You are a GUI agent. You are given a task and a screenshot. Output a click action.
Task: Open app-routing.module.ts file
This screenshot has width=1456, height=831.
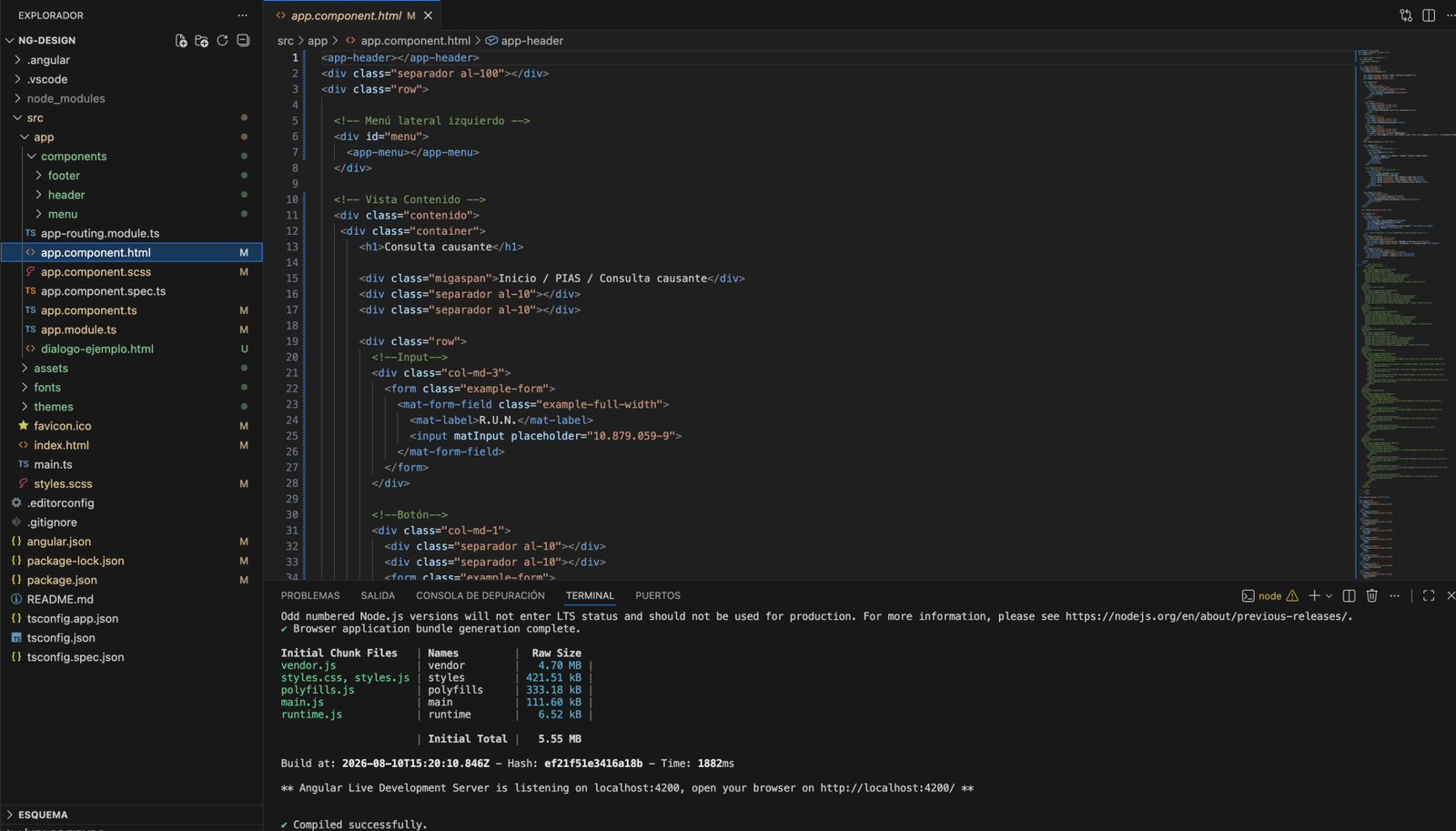131,233
